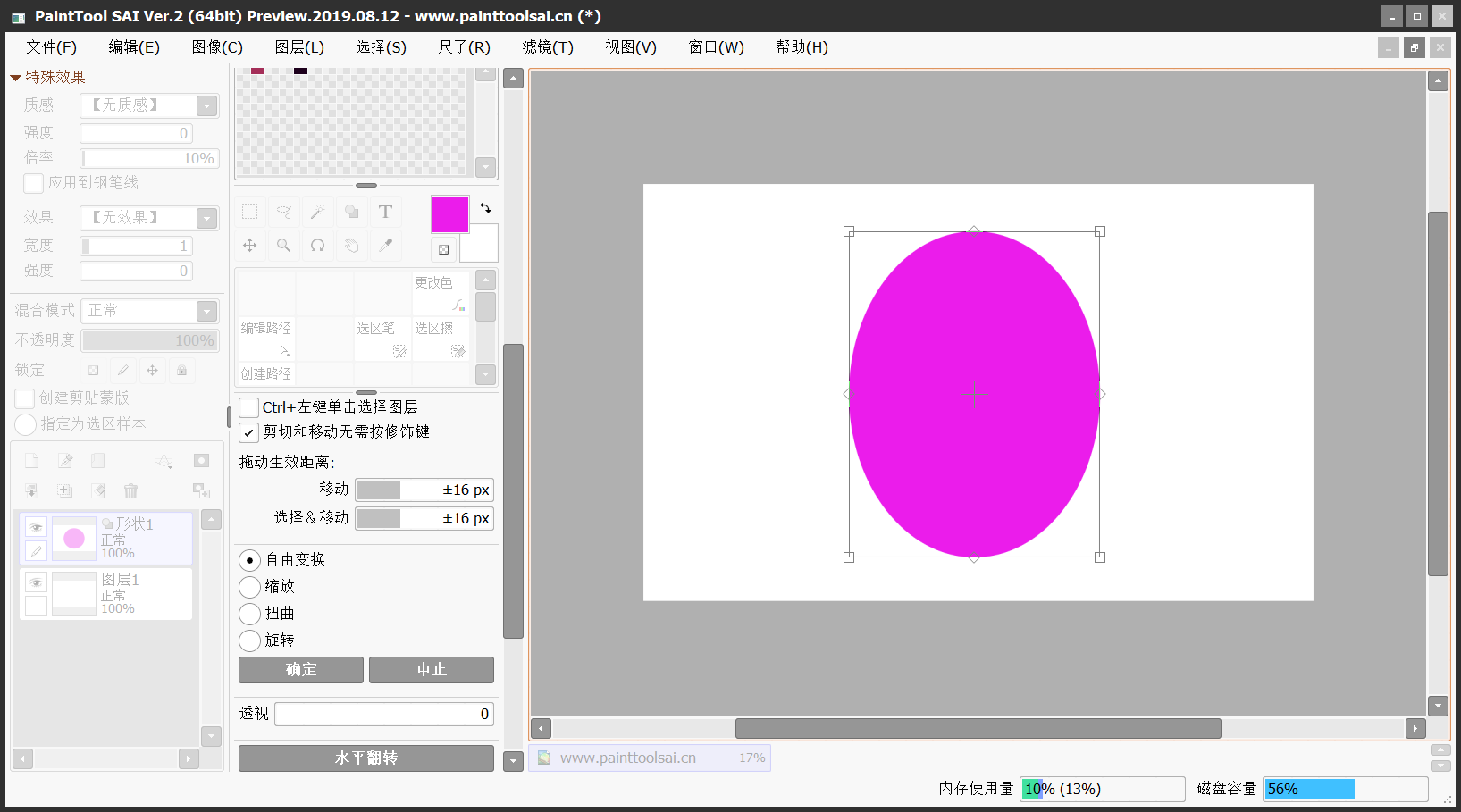Open the 图层(L) menu
The height and width of the screenshot is (812, 1461).
[299, 47]
